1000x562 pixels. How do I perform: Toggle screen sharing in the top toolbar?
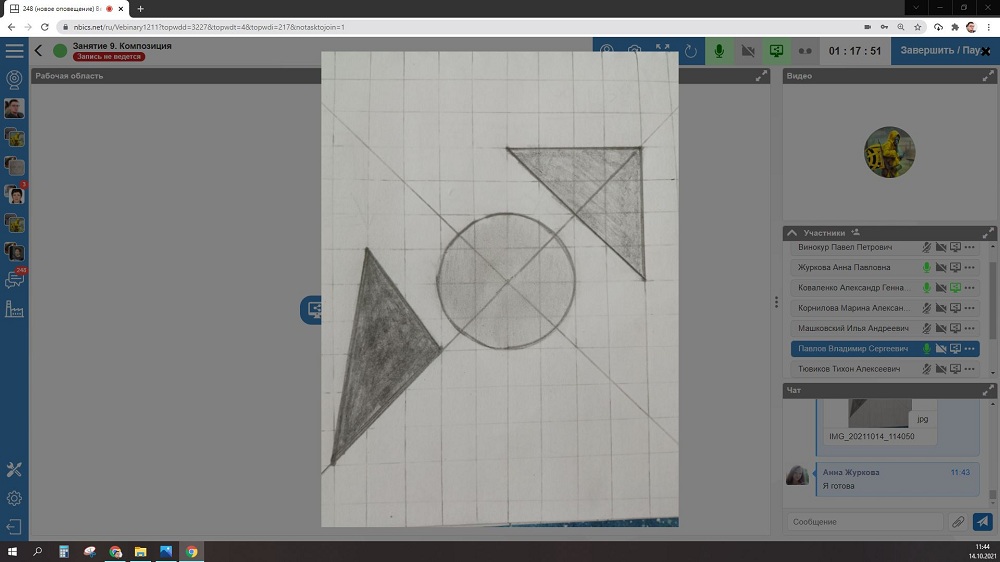coord(776,51)
